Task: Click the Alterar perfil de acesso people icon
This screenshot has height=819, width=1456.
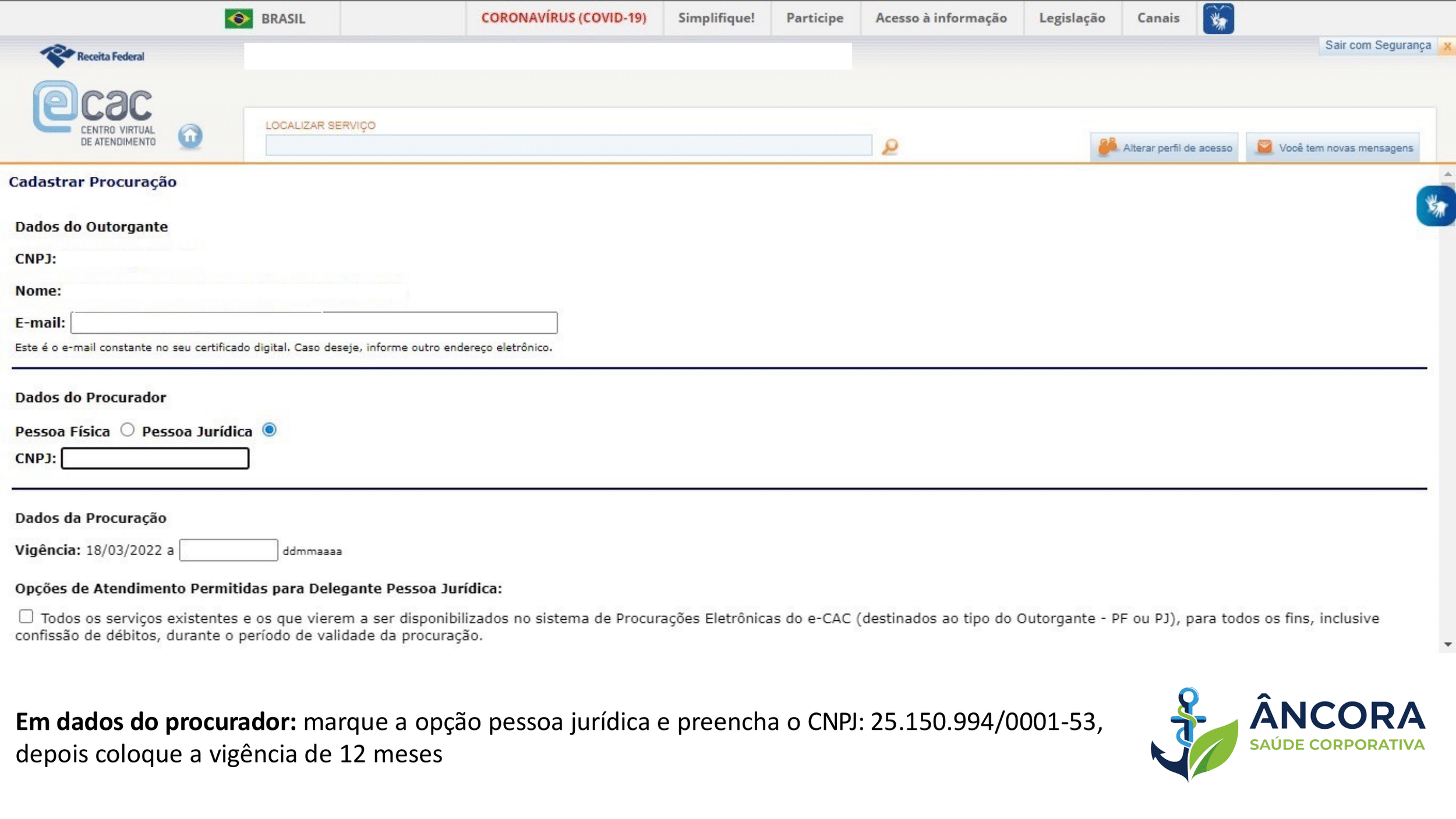Action: (1107, 147)
